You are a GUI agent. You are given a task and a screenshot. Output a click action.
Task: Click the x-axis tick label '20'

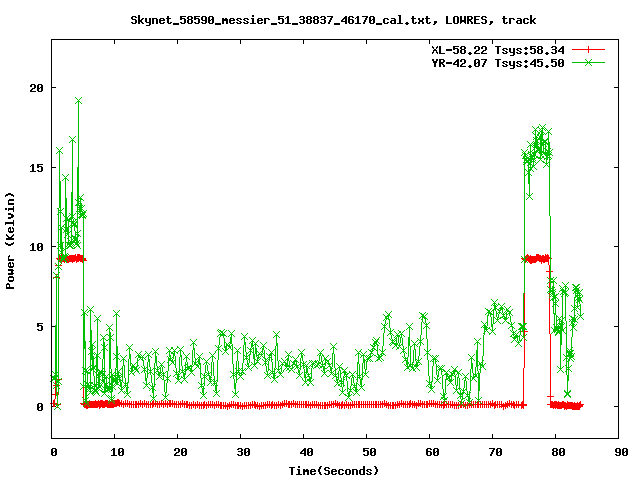tap(180, 452)
